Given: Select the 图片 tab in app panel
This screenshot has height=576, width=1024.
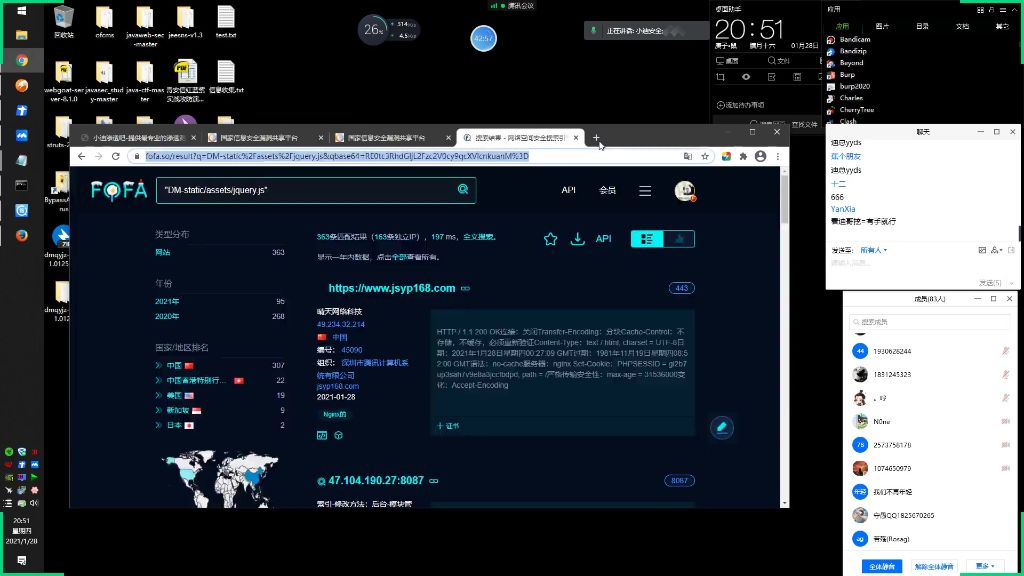Looking at the screenshot, I should (882, 27).
